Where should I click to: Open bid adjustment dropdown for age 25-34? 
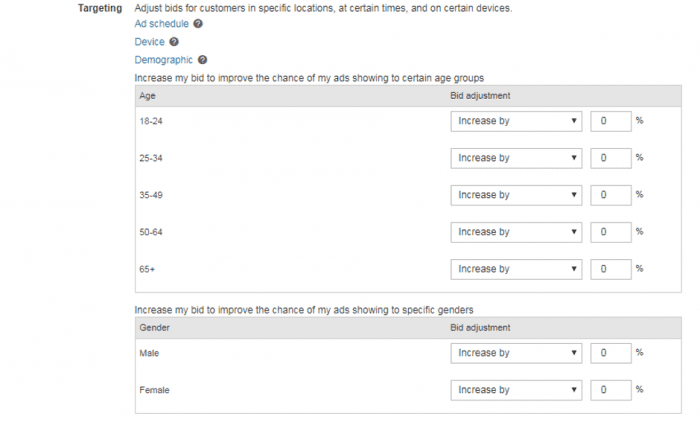coord(517,158)
